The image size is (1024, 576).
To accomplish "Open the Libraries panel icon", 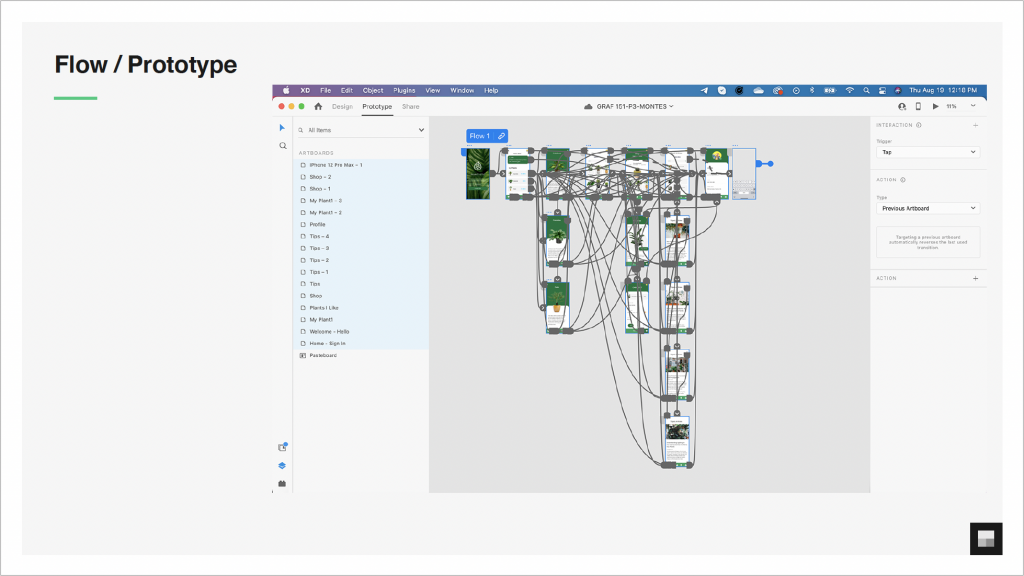I will 282,447.
